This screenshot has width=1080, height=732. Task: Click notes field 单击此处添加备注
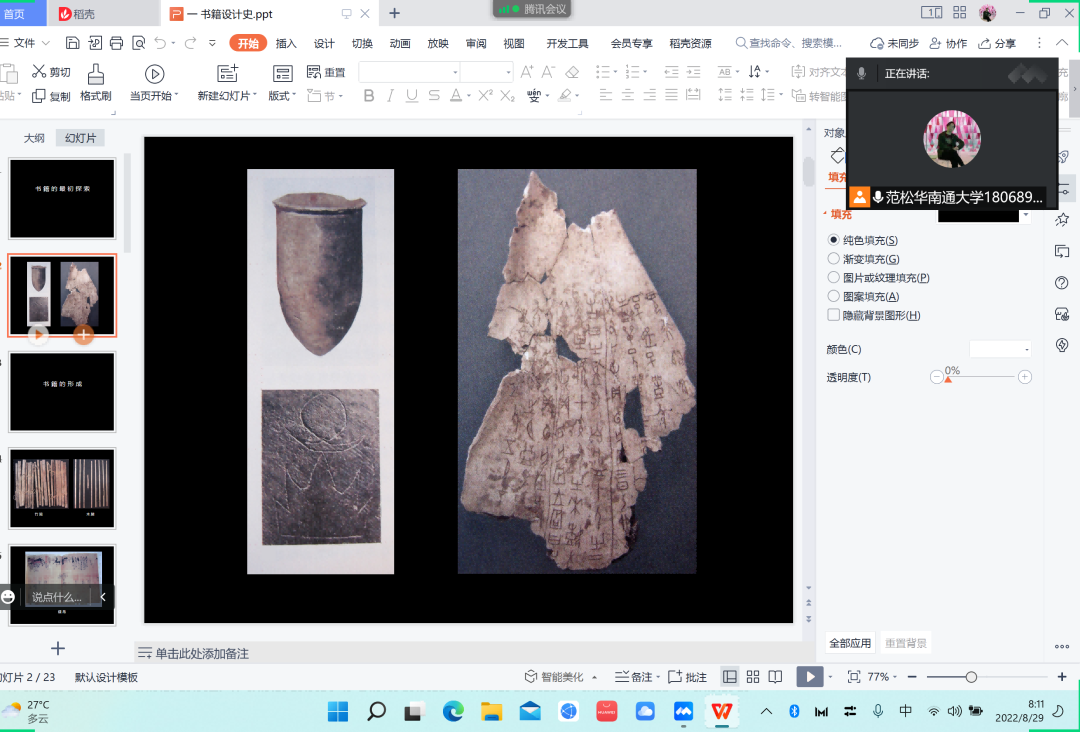202,653
